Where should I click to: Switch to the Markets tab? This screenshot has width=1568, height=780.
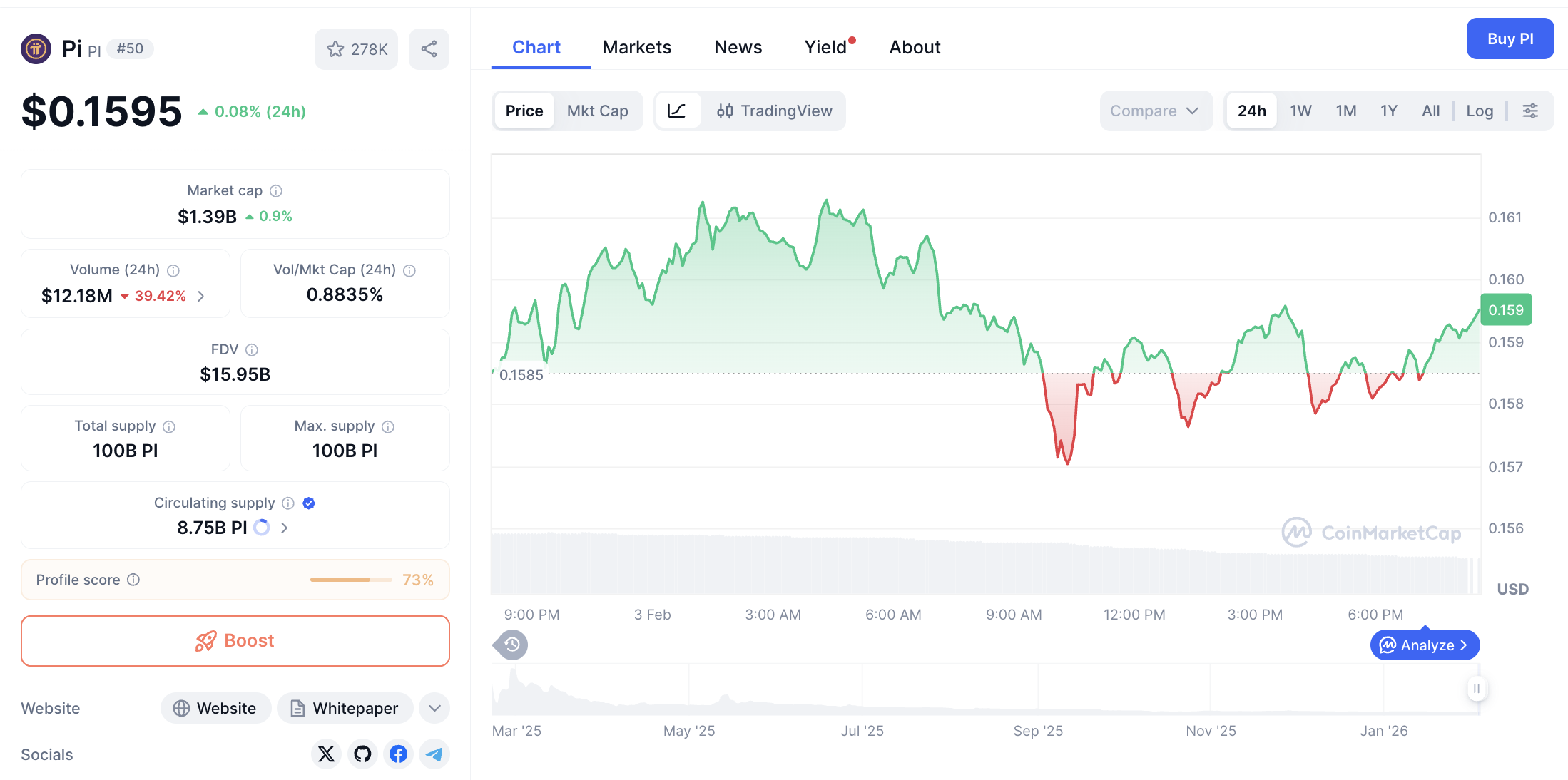[637, 46]
